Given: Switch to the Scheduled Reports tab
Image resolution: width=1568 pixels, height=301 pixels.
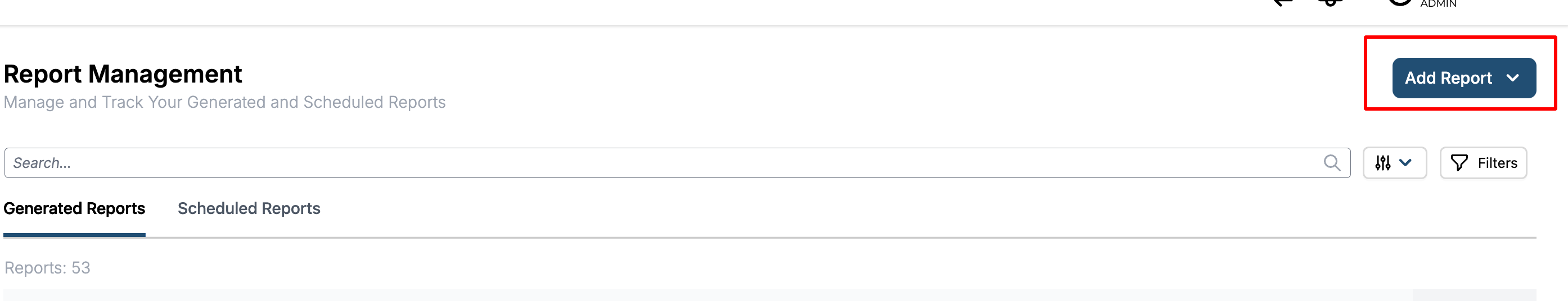Looking at the screenshot, I should [x=249, y=208].
